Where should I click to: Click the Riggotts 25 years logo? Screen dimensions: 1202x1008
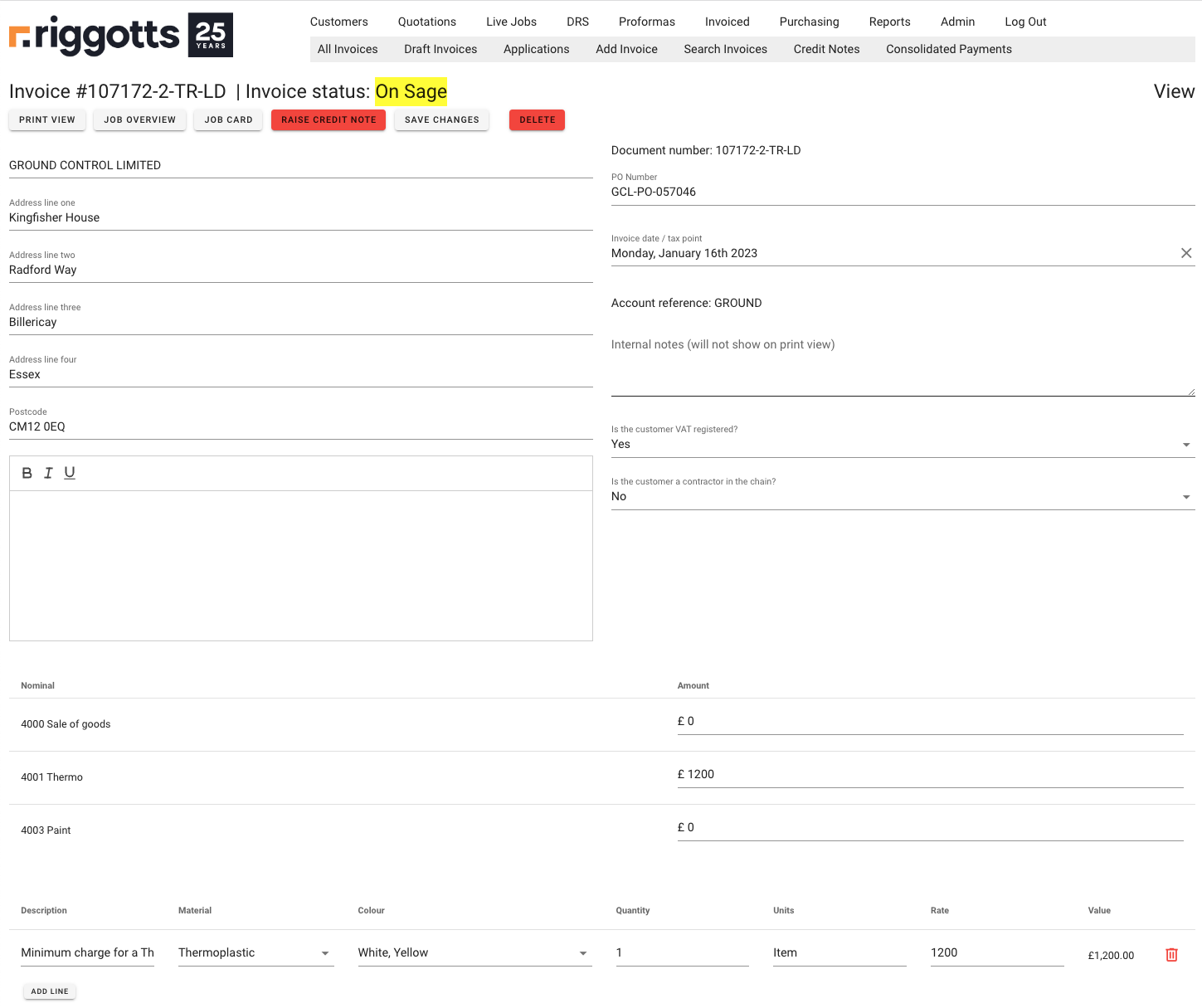(121, 35)
